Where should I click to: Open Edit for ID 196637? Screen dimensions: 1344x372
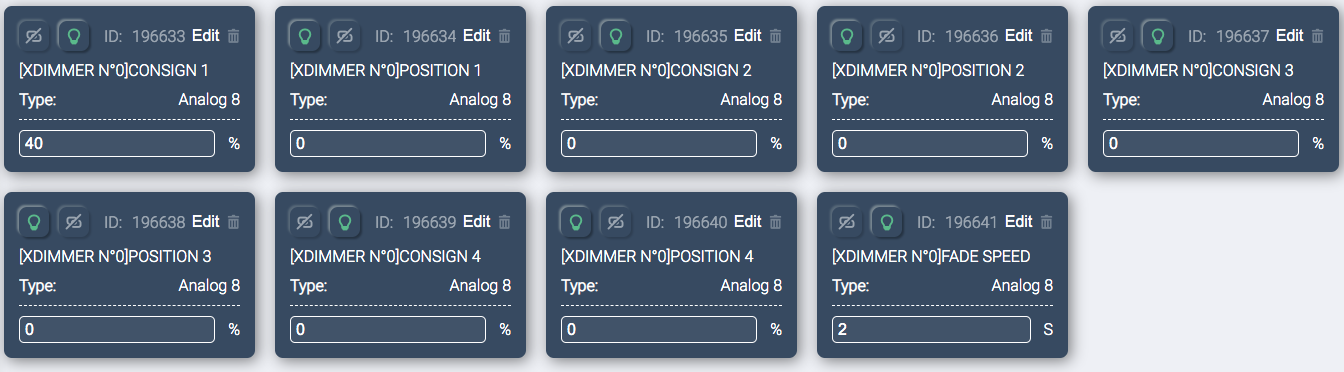1290,36
